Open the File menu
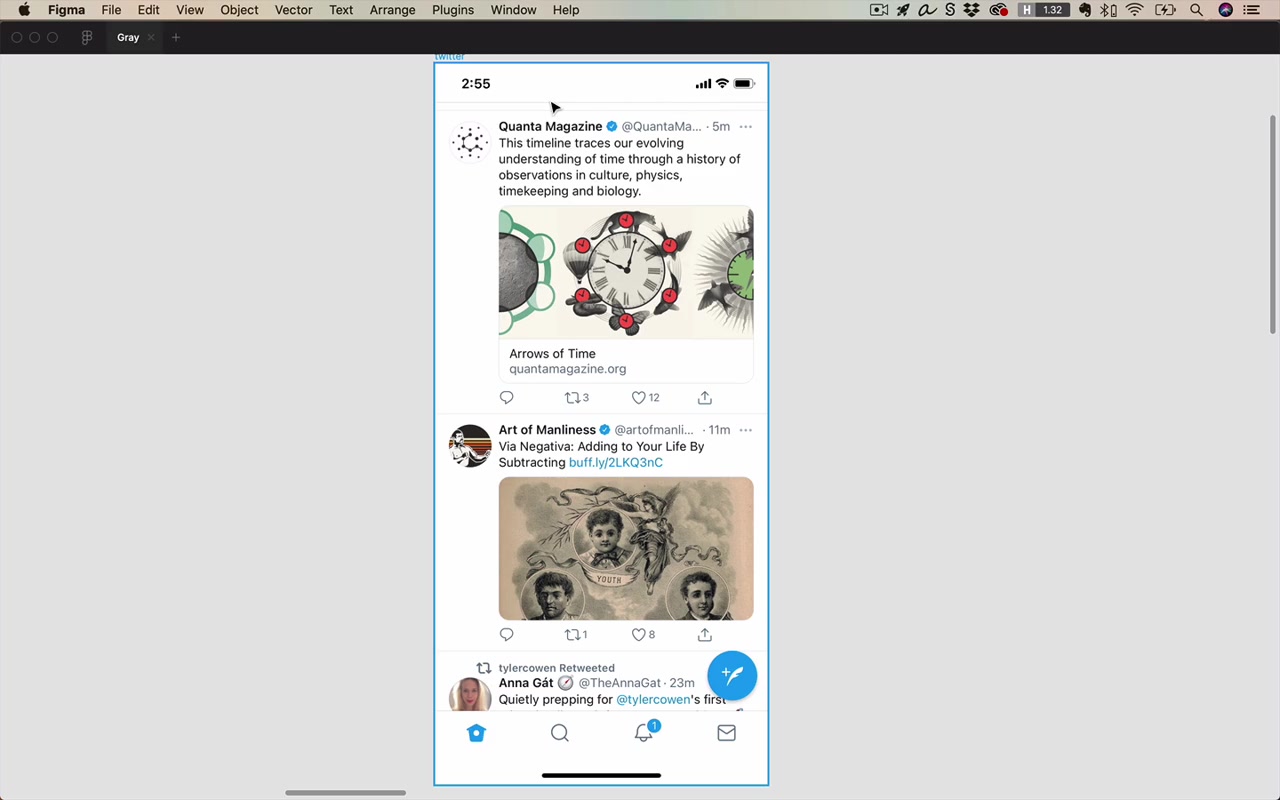This screenshot has width=1280, height=800. pyautogui.click(x=111, y=10)
